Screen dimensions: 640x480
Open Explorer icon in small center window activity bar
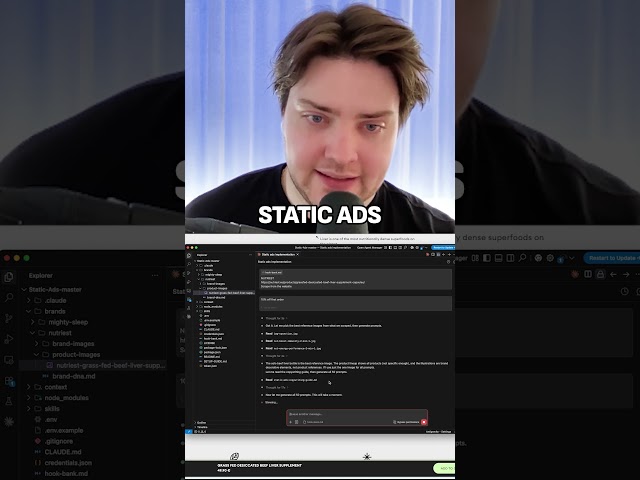pos(189,256)
